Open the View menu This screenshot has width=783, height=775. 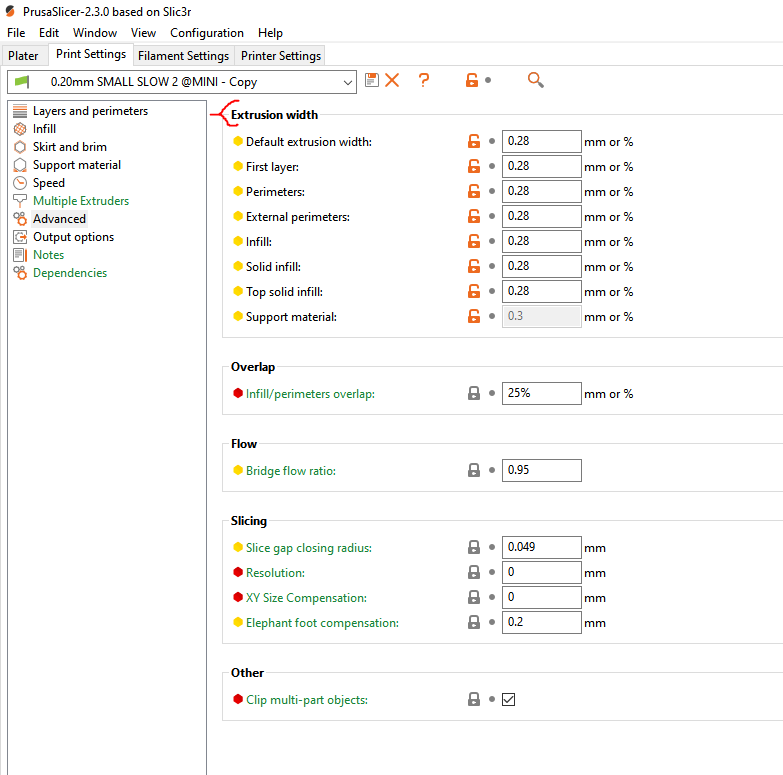point(143,33)
